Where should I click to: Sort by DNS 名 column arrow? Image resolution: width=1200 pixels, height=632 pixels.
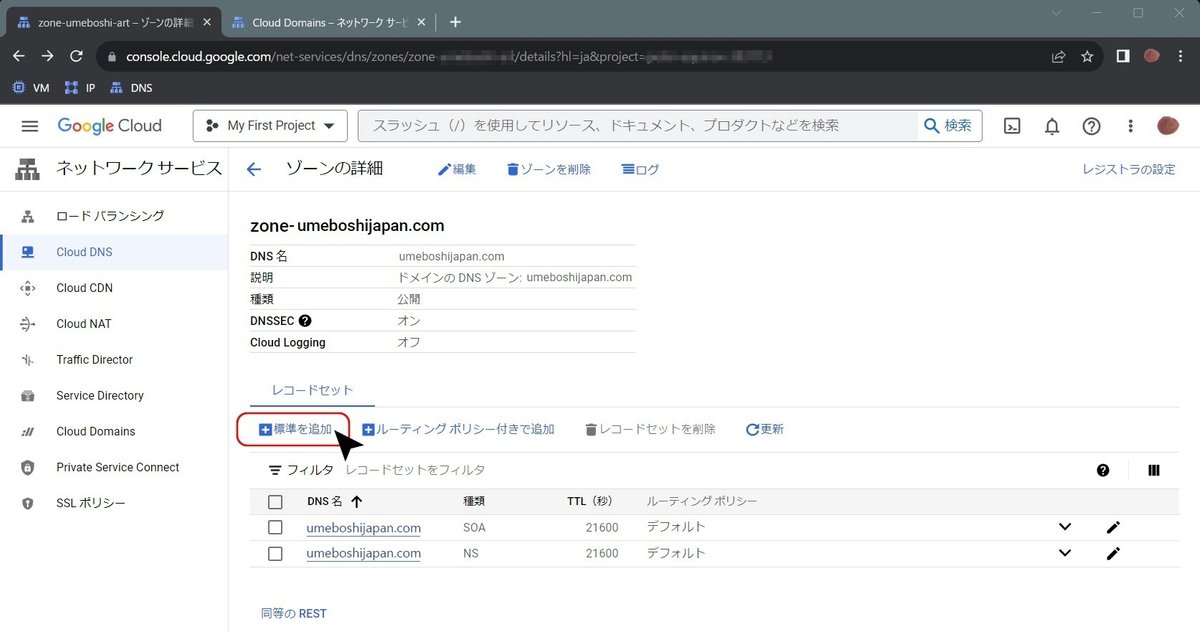356,502
